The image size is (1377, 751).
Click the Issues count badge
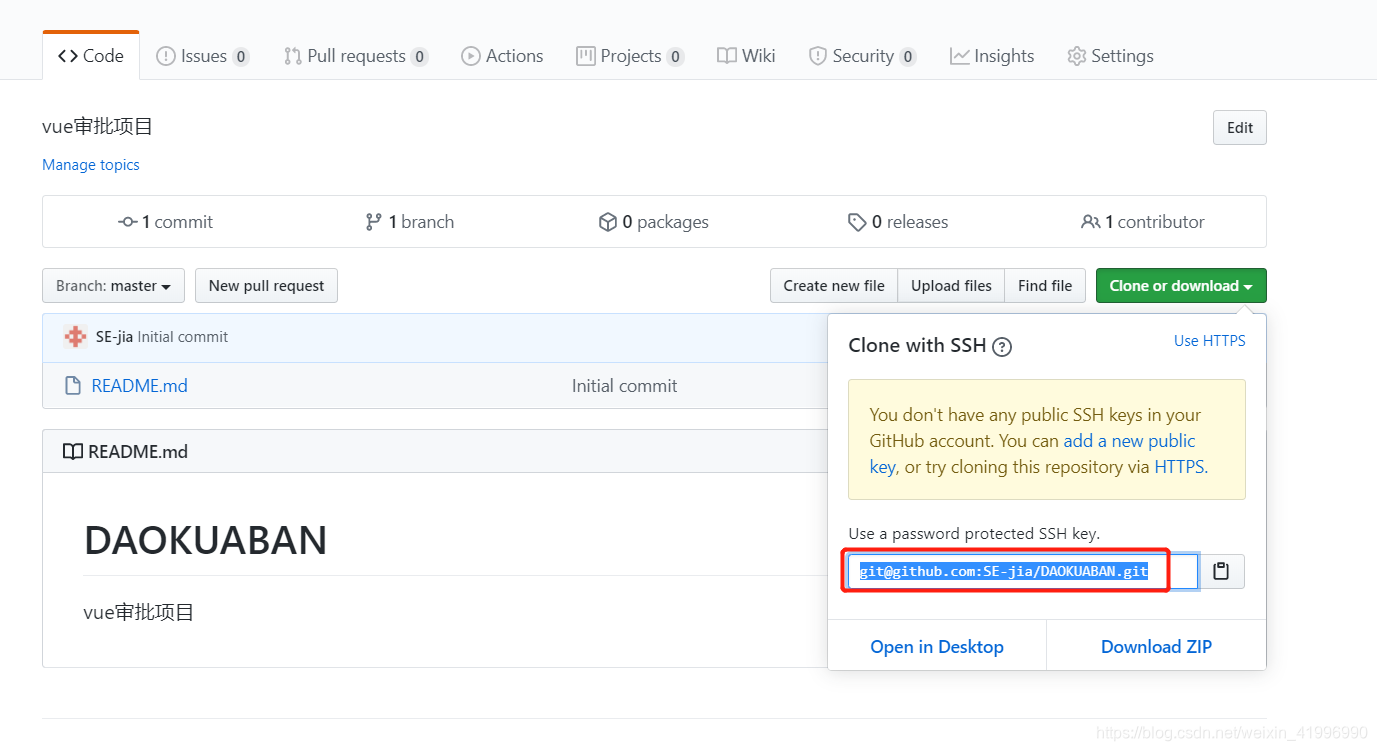241,57
